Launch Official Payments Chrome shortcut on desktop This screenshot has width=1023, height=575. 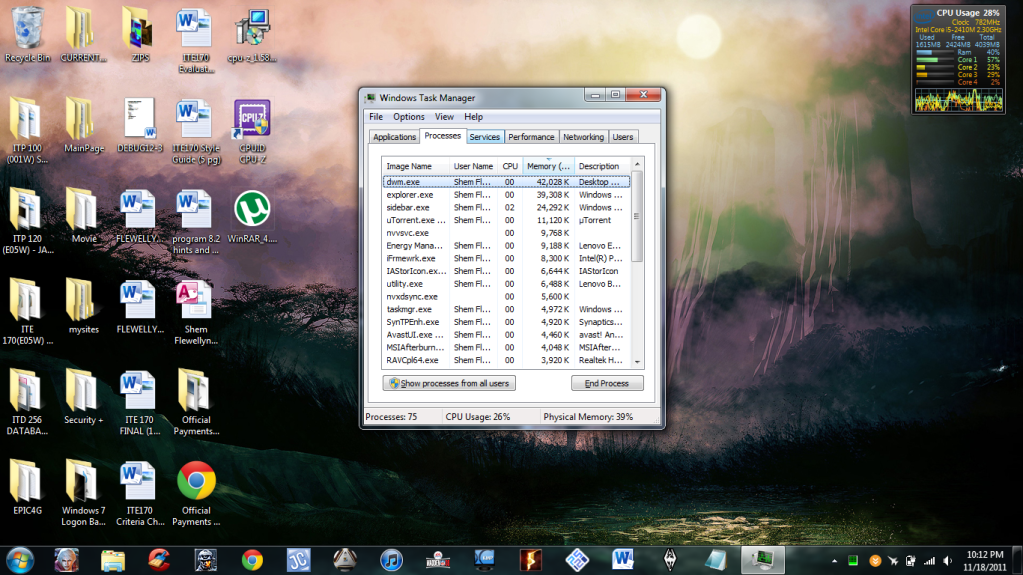tap(196, 493)
